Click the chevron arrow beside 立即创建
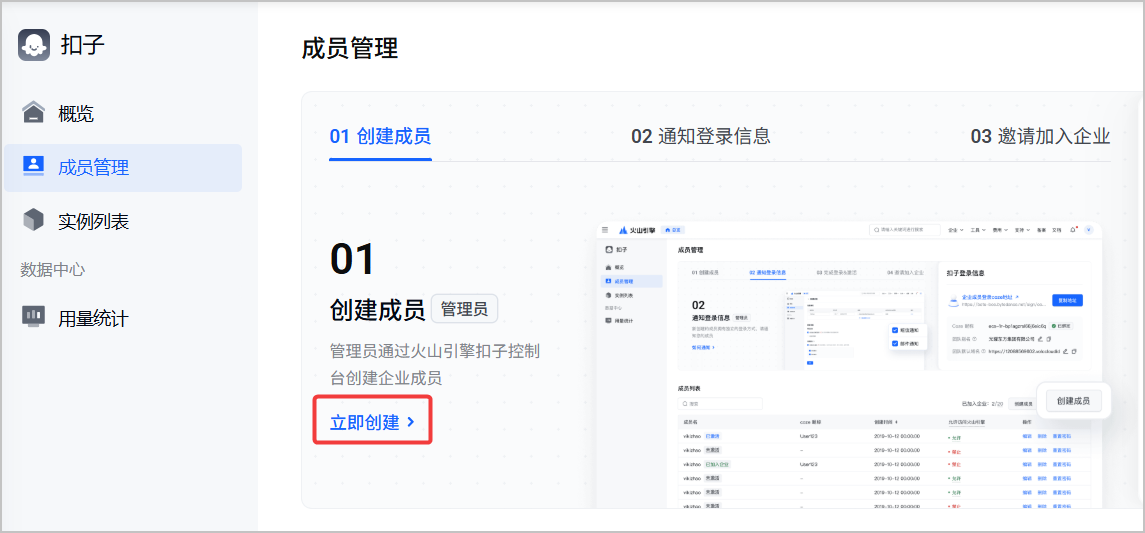The height and width of the screenshot is (533, 1145). click(x=411, y=423)
